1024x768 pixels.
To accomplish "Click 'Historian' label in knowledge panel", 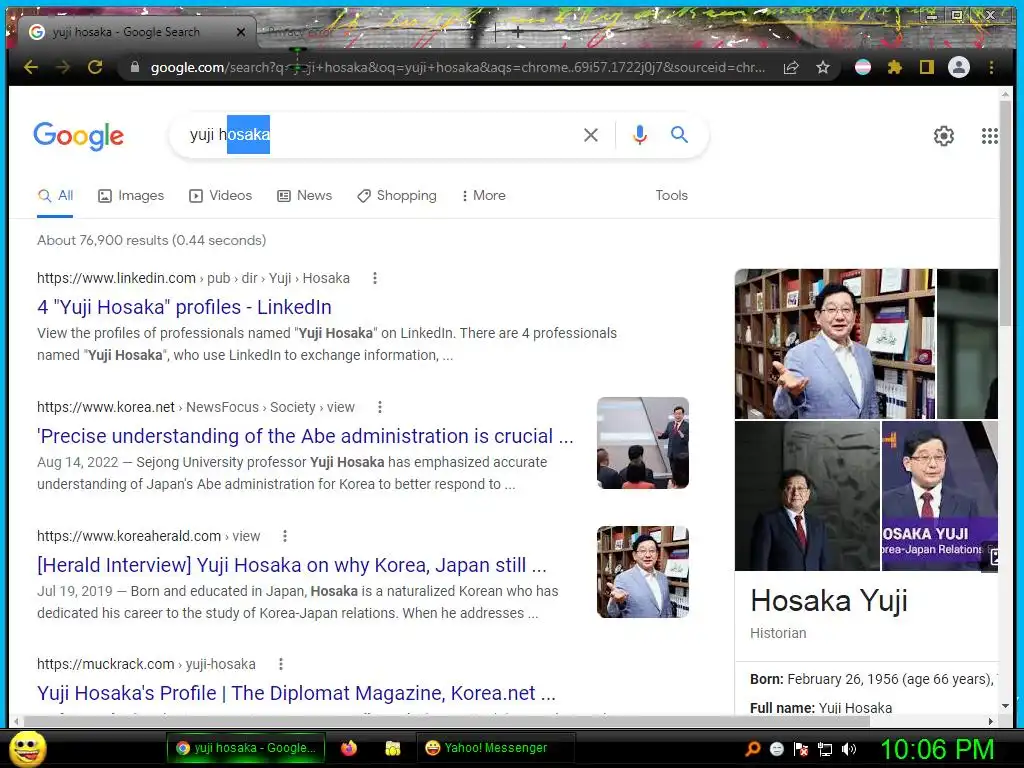I will click(778, 633).
